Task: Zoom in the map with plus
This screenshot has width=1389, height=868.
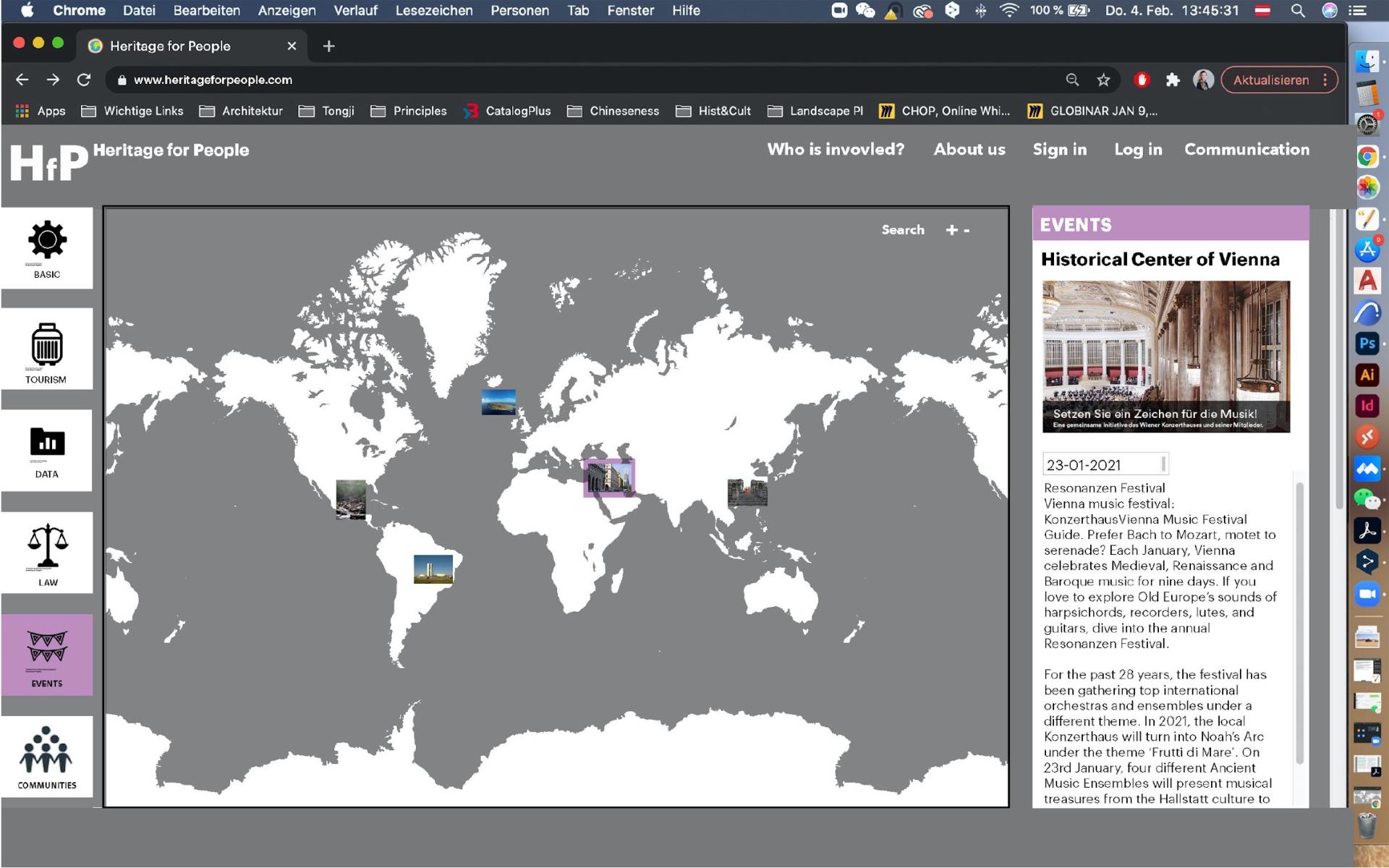Action: click(951, 230)
